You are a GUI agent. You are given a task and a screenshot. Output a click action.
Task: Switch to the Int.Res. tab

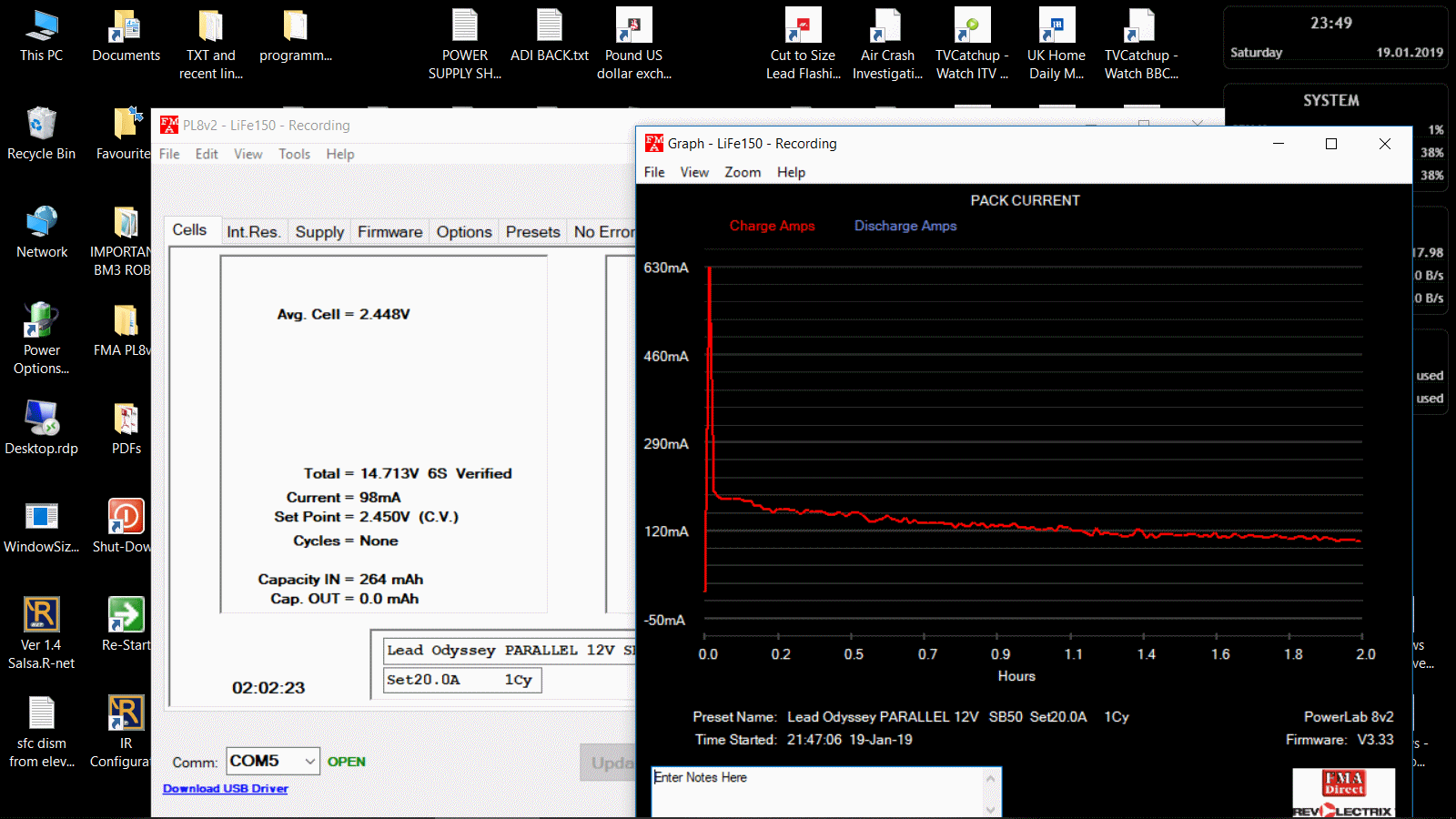[253, 232]
